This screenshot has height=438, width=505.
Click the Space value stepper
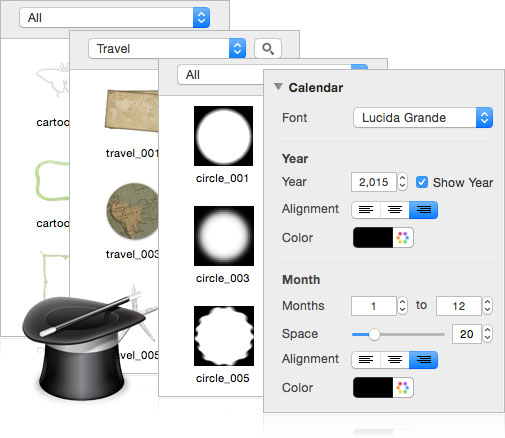(x=487, y=334)
